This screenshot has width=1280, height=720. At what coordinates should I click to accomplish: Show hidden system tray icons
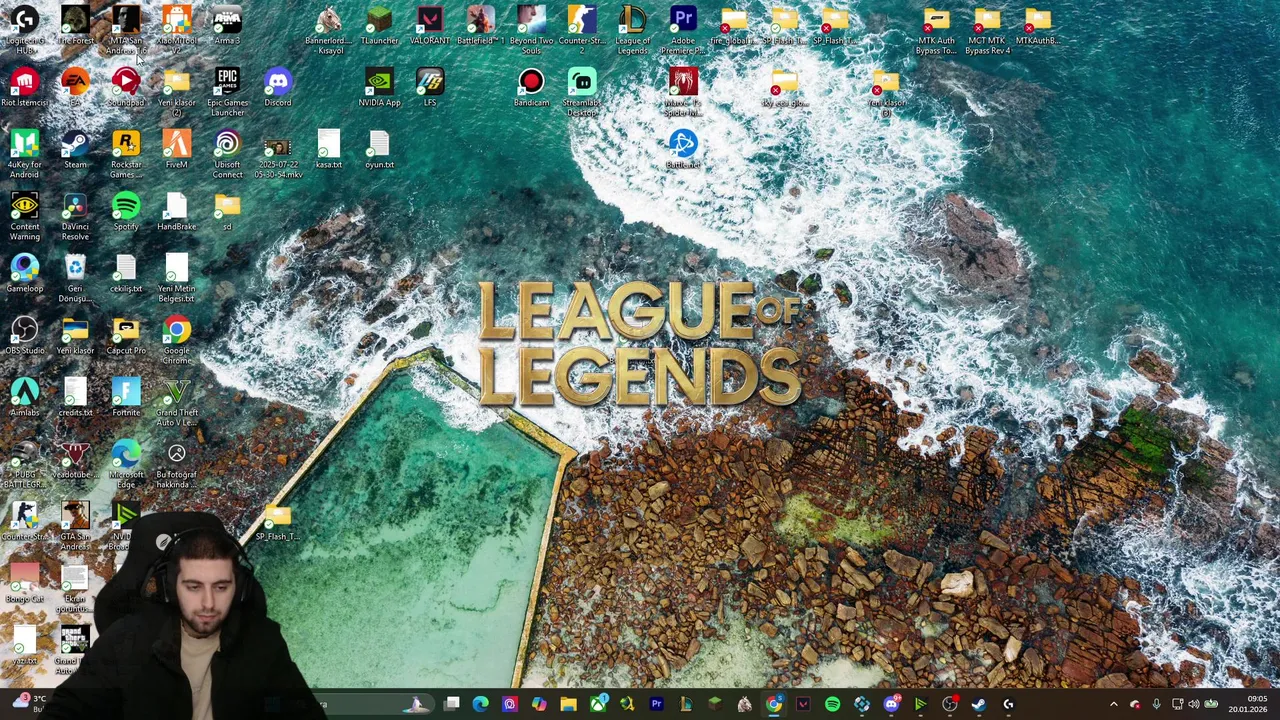pos(1113,705)
